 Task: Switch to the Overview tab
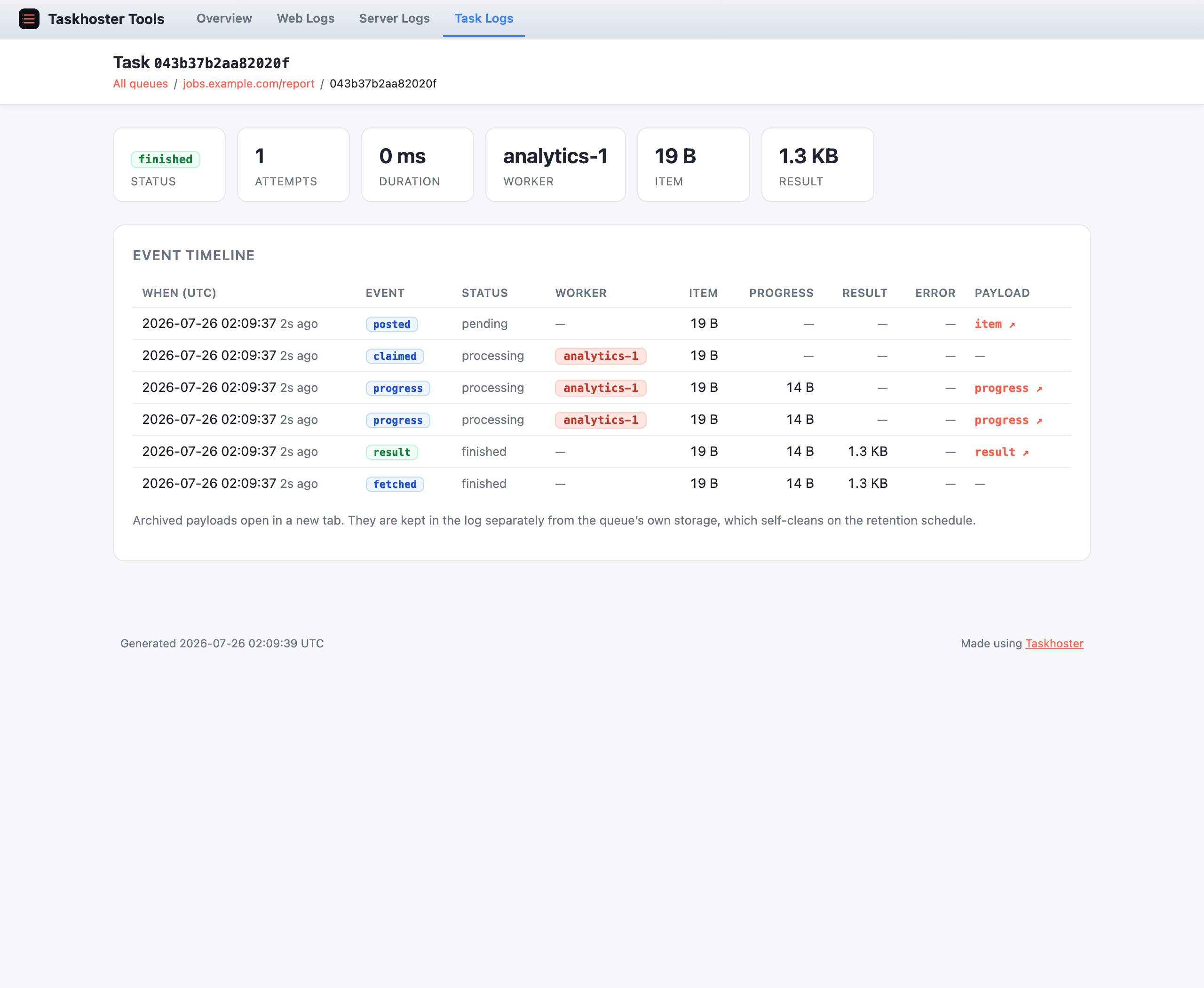point(224,18)
